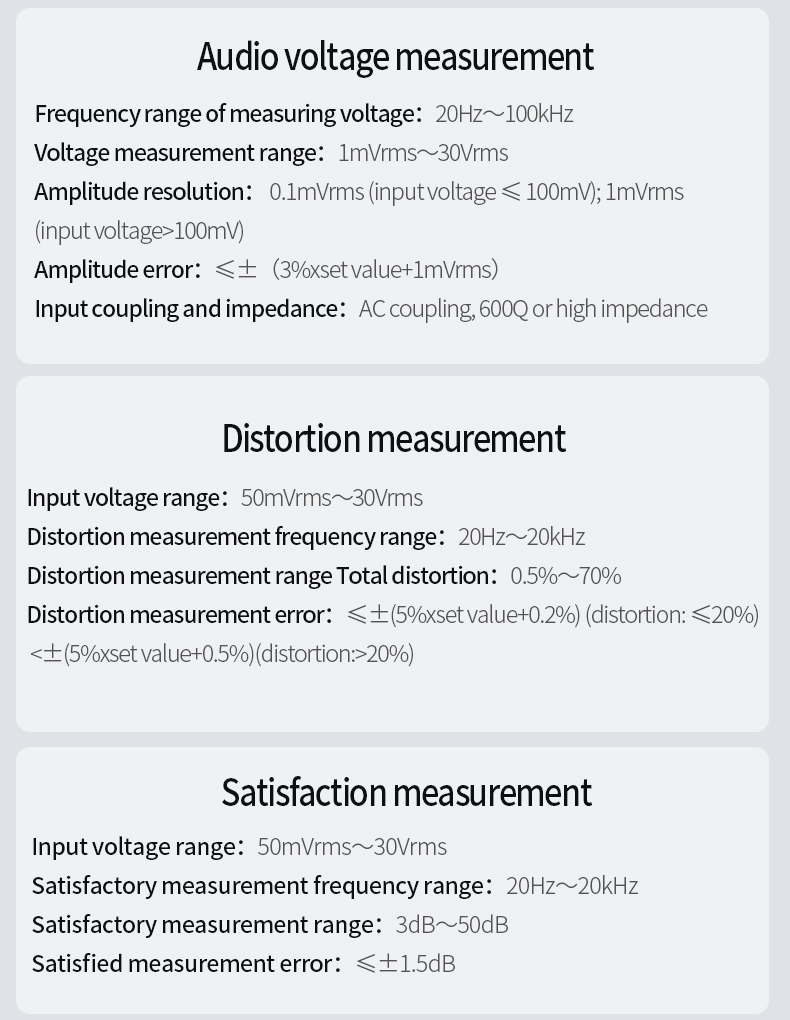Image resolution: width=790 pixels, height=1020 pixels.
Task: Click the 3dB~50dB range value
Action: click(x=452, y=925)
